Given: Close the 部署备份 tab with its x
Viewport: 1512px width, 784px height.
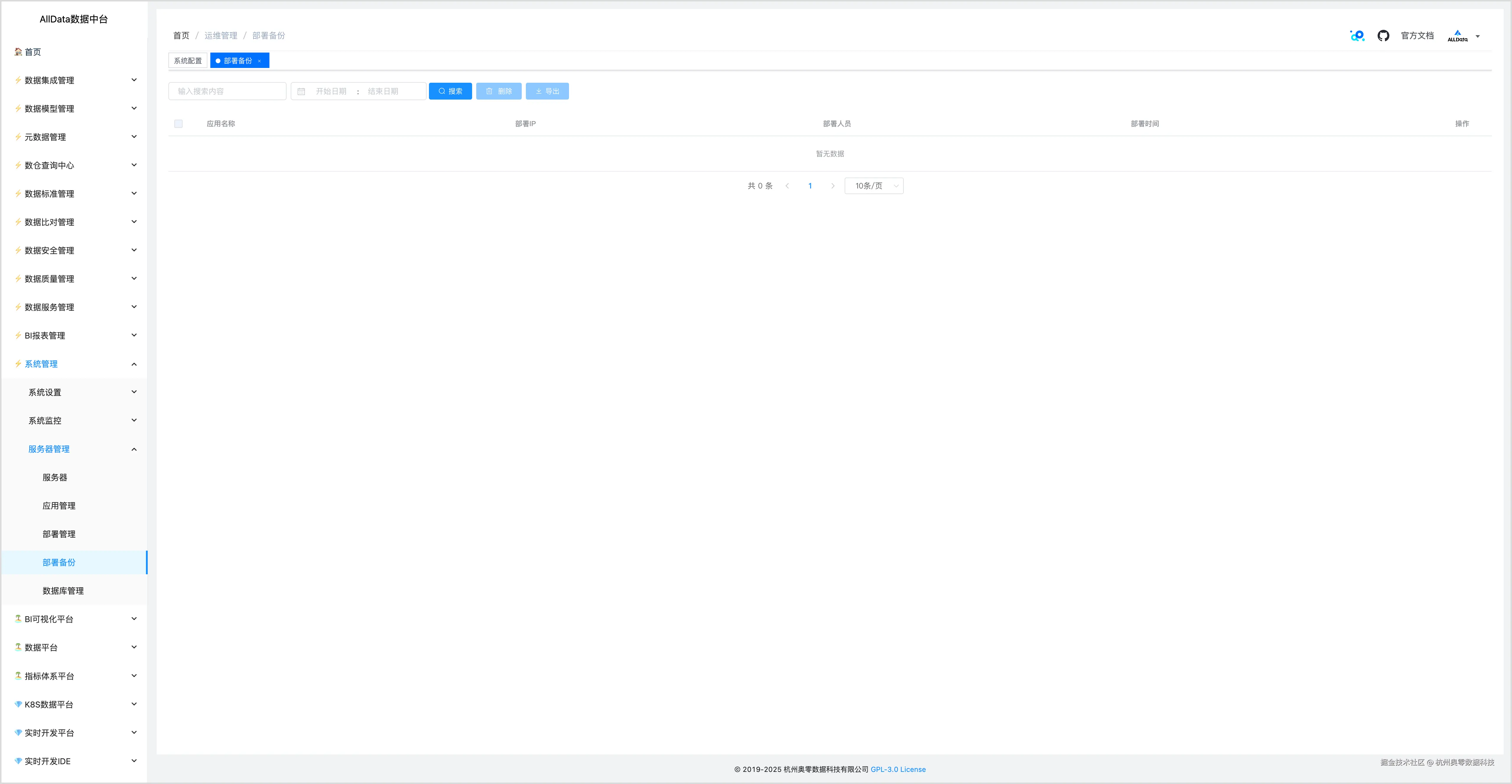Looking at the screenshot, I should 259,61.
